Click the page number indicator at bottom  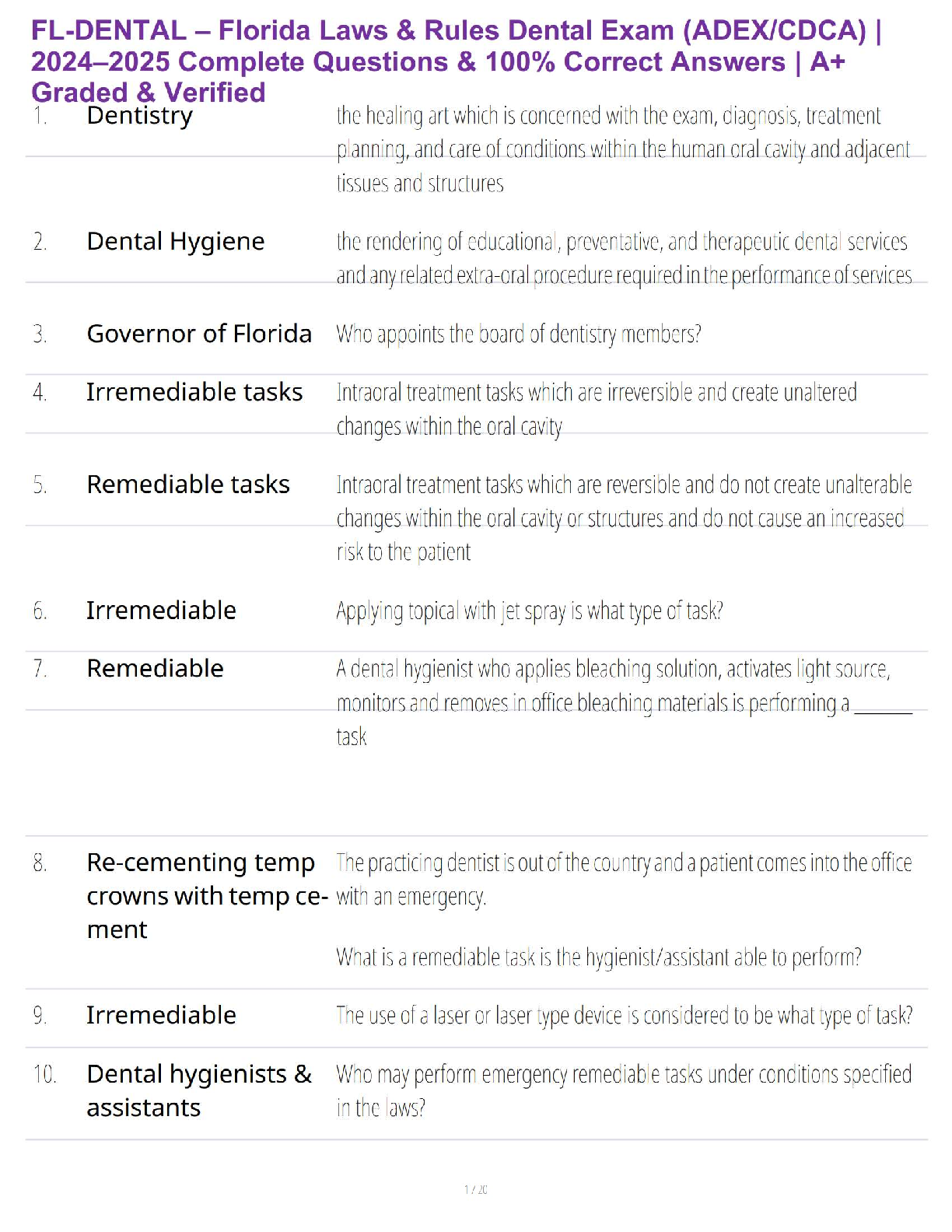point(476,1189)
